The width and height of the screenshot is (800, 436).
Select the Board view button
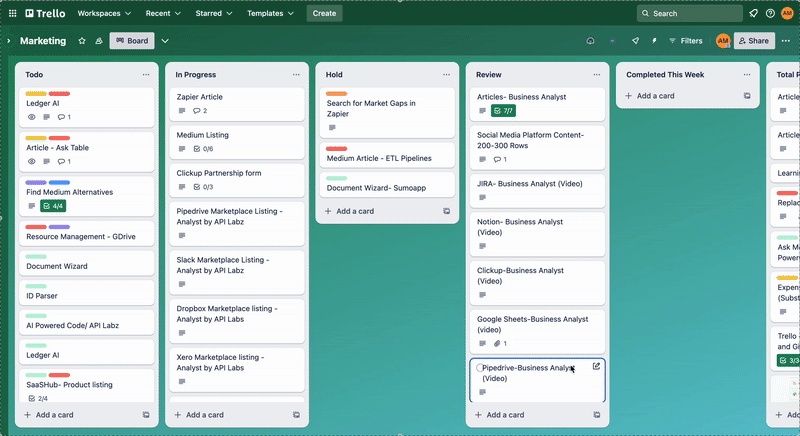(x=132, y=41)
